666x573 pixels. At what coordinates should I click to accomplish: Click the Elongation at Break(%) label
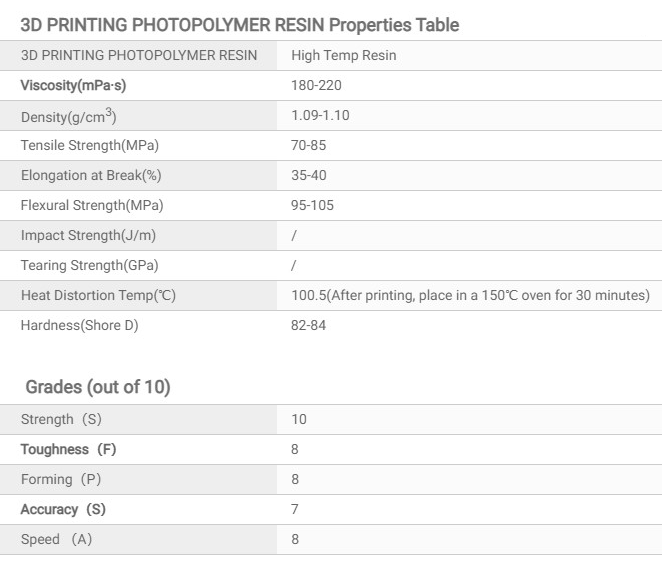(x=88, y=175)
